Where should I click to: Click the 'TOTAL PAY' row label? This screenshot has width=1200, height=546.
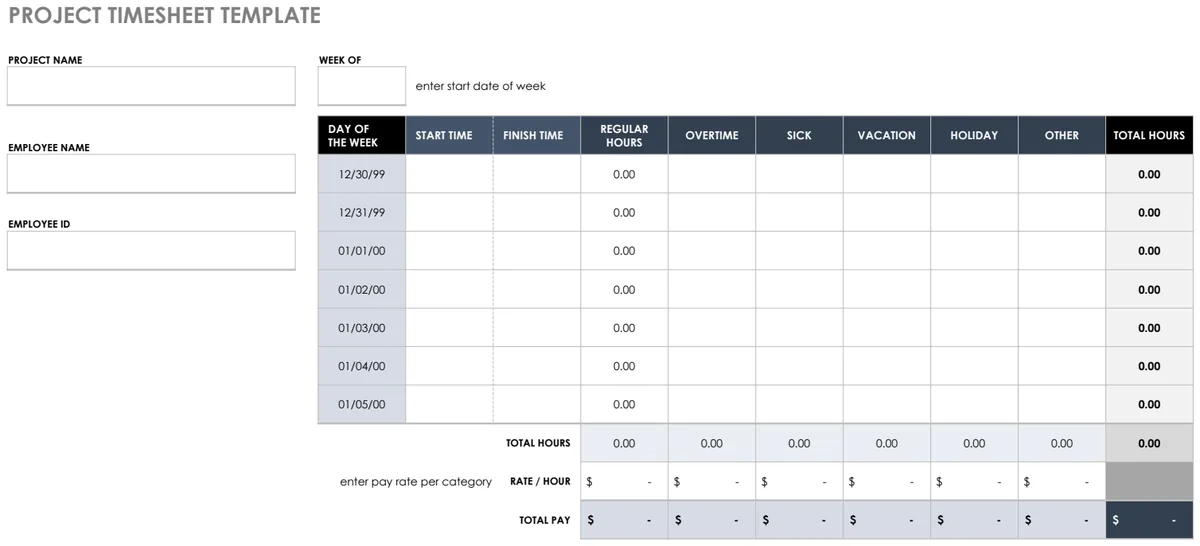[x=545, y=520]
